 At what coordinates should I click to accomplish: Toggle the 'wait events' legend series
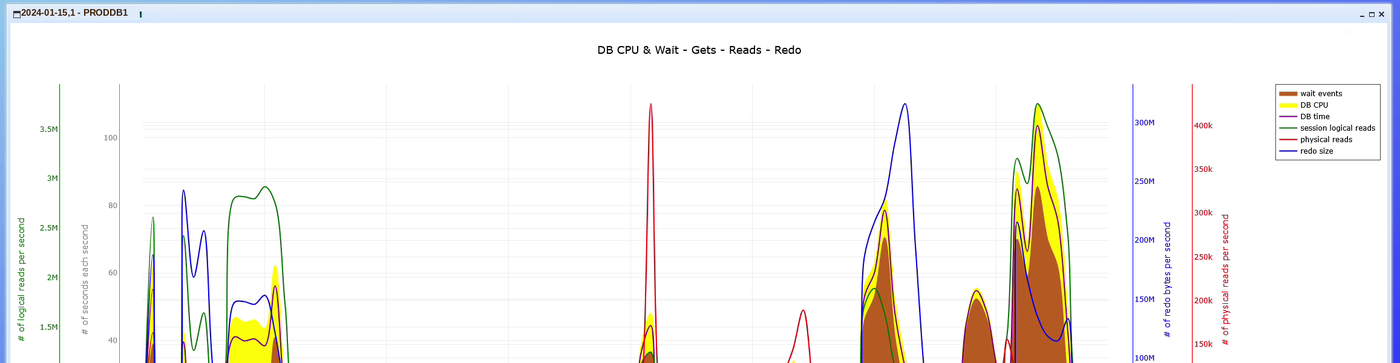[1310, 94]
